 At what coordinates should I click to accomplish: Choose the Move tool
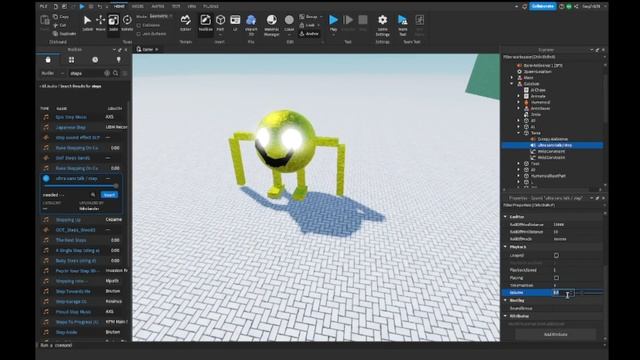pyautogui.click(x=100, y=23)
